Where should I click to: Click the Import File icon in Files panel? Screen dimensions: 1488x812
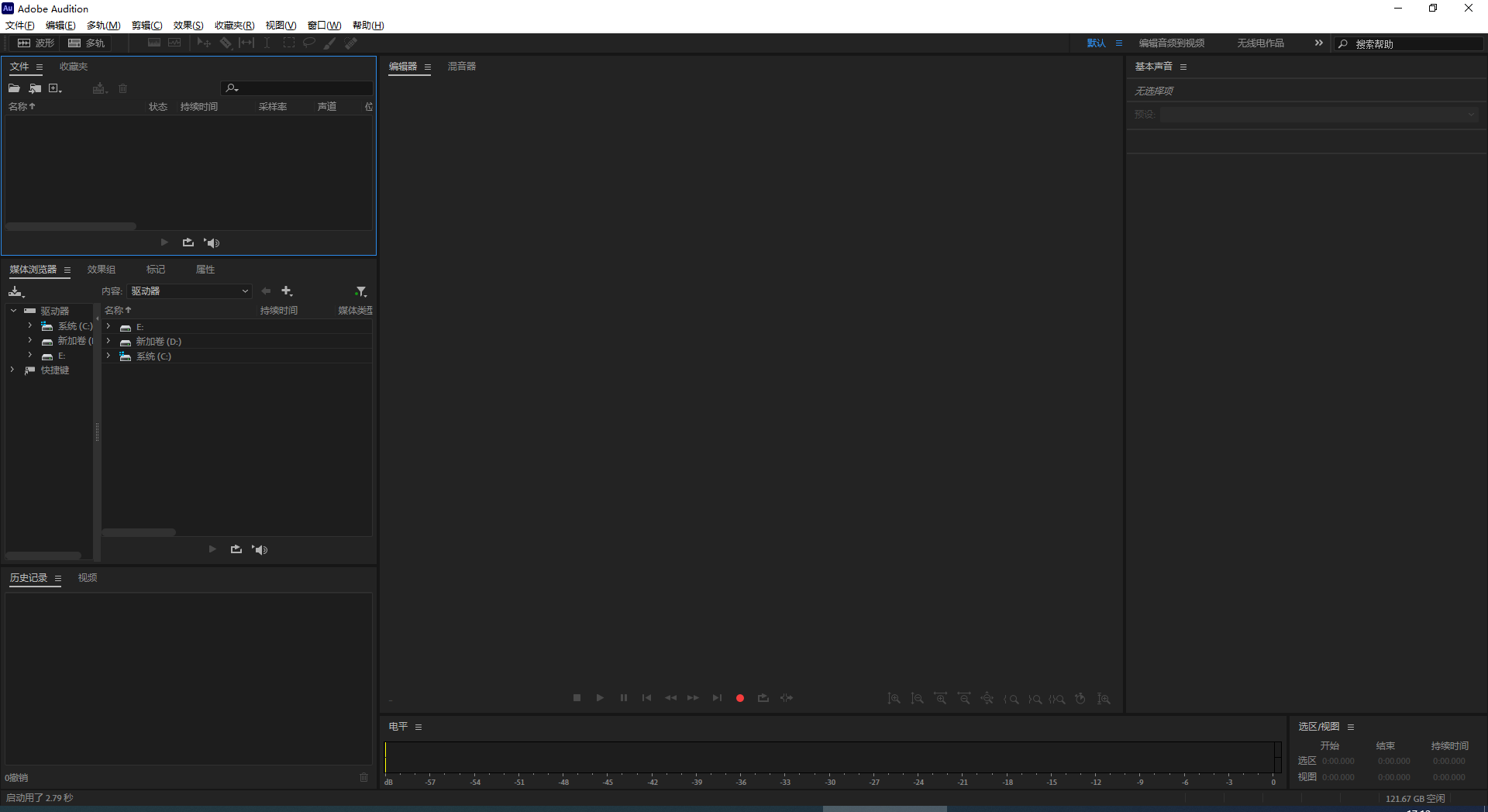coord(35,88)
